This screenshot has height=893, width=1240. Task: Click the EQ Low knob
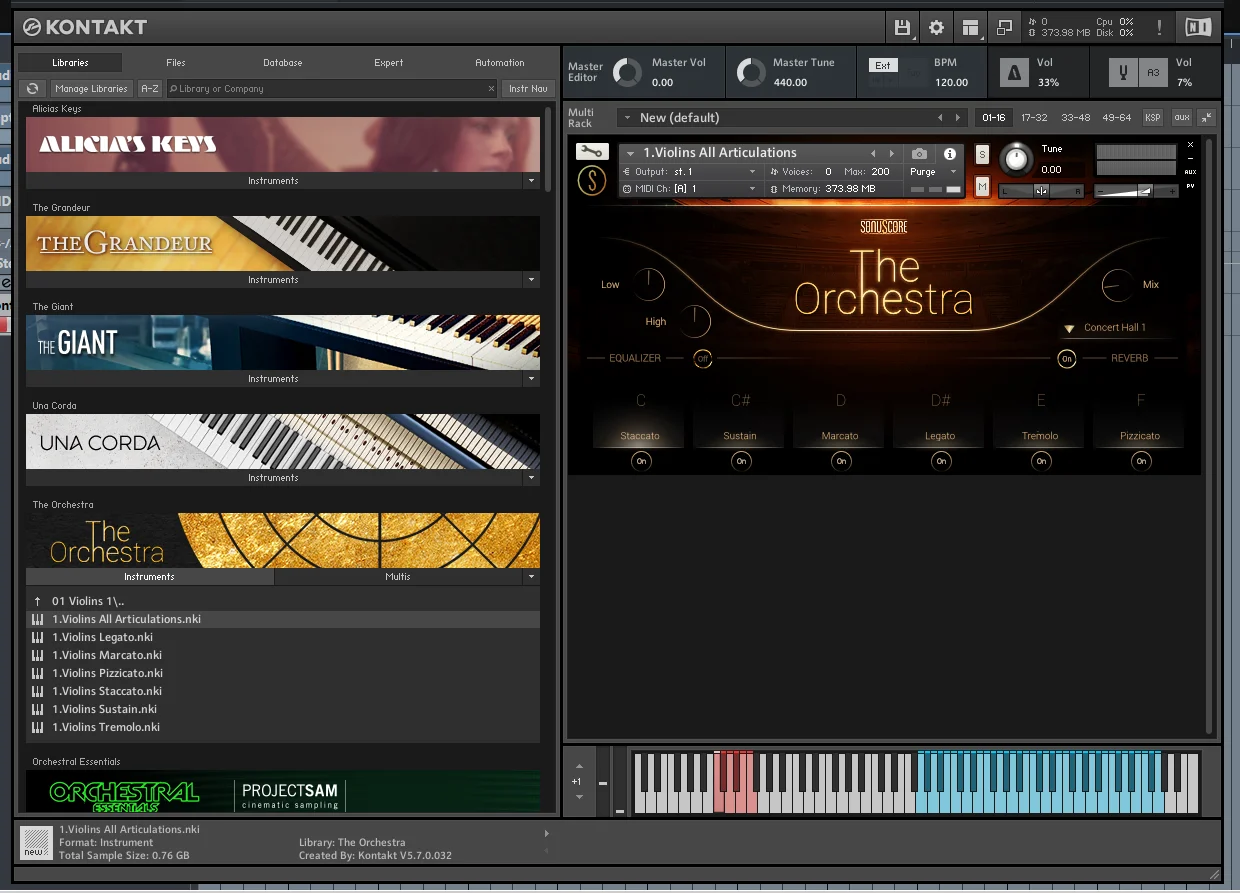point(648,284)
